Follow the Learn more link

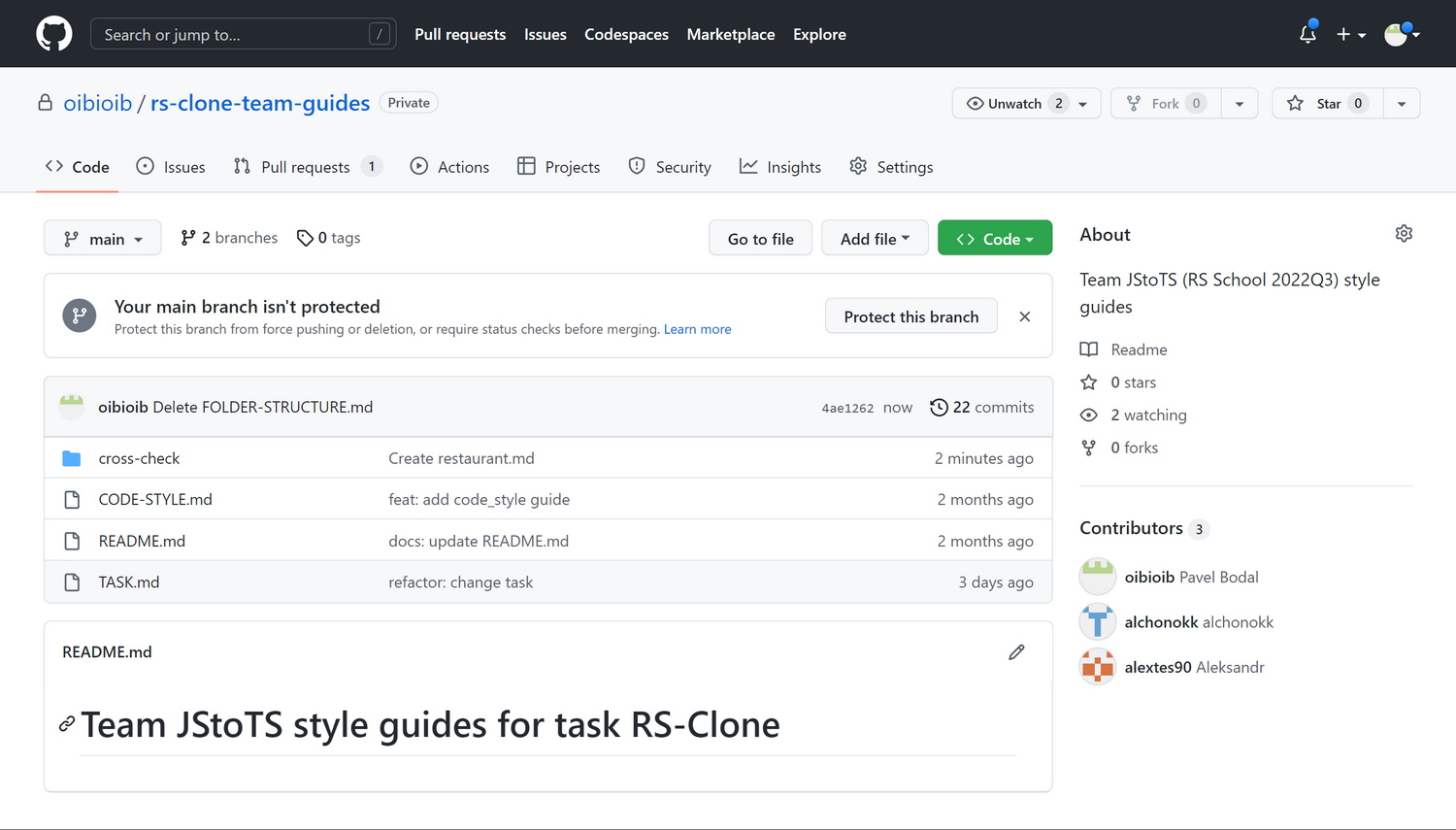tap(698, 329)
